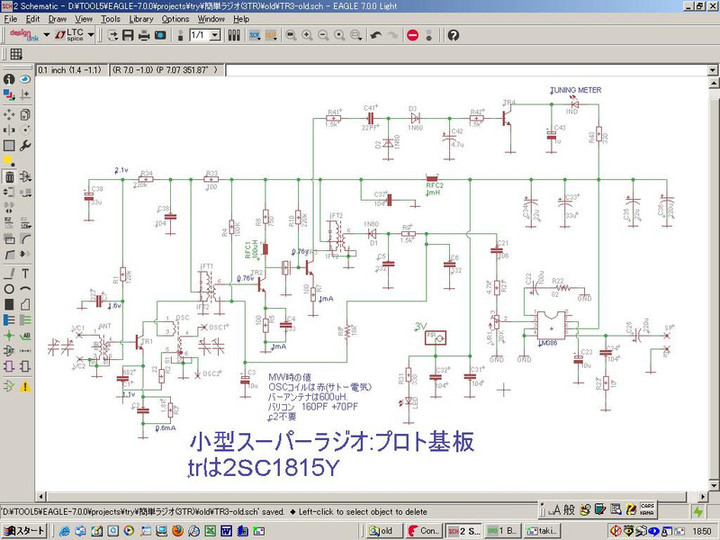Open the Options menu
Screen dimensions: 720x540
tap(175, 19)
